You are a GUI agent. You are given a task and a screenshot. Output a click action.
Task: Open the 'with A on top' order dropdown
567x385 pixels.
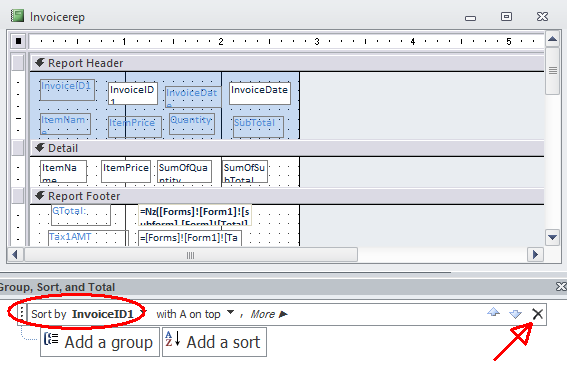pos(230,312)
